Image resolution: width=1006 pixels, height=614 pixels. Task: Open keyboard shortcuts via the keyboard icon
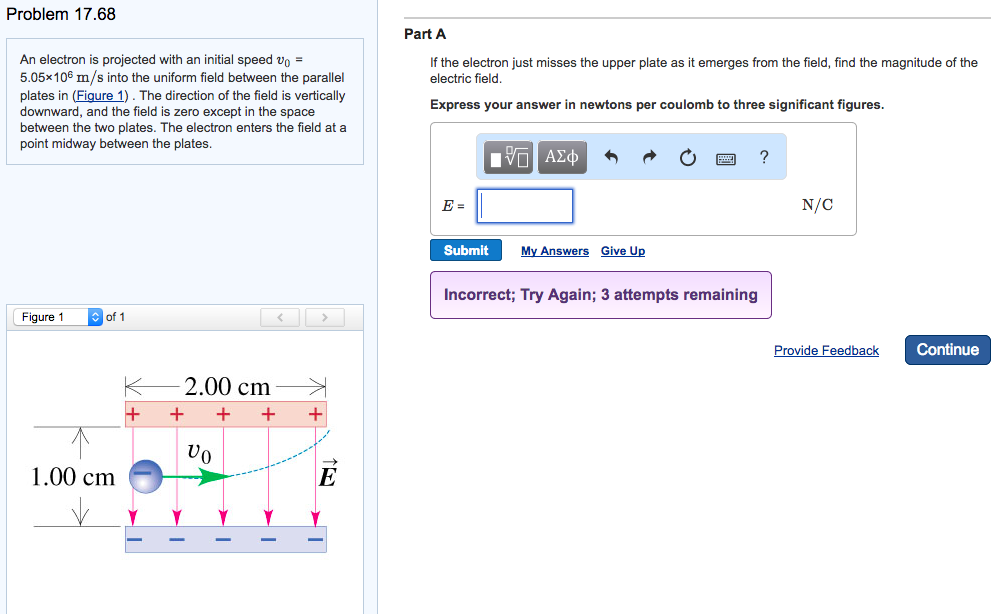coord(725,157)
